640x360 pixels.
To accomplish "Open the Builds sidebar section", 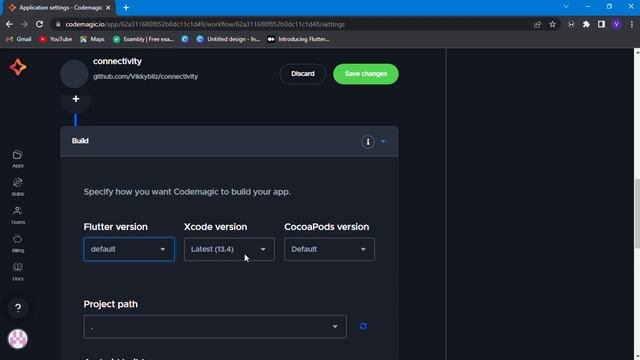I will (x=18, y=187).
